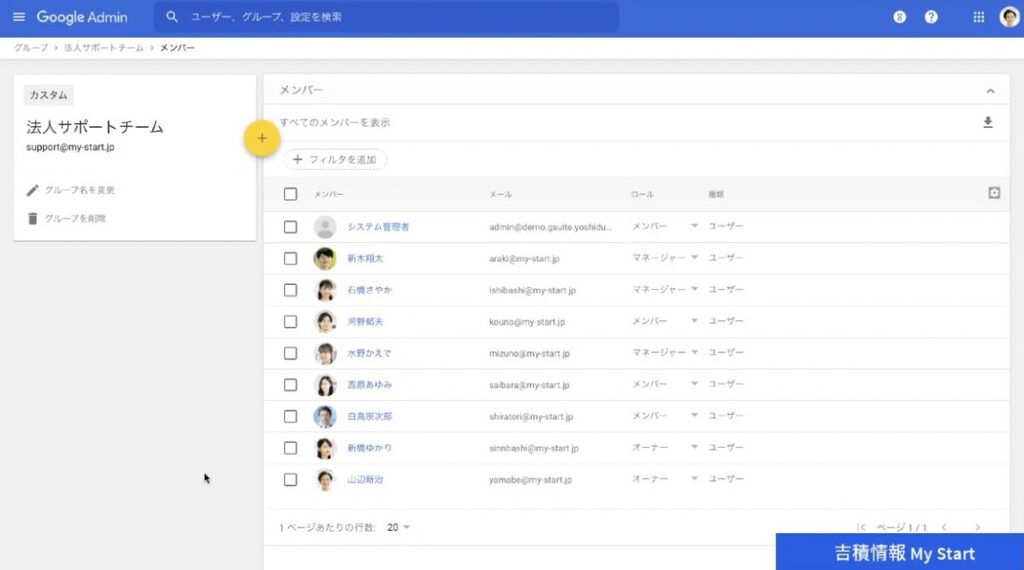The image size is (1024, 570).
Task: Click the trash icon to delete group
Action: pyautogui.click(x=33, y=218)
